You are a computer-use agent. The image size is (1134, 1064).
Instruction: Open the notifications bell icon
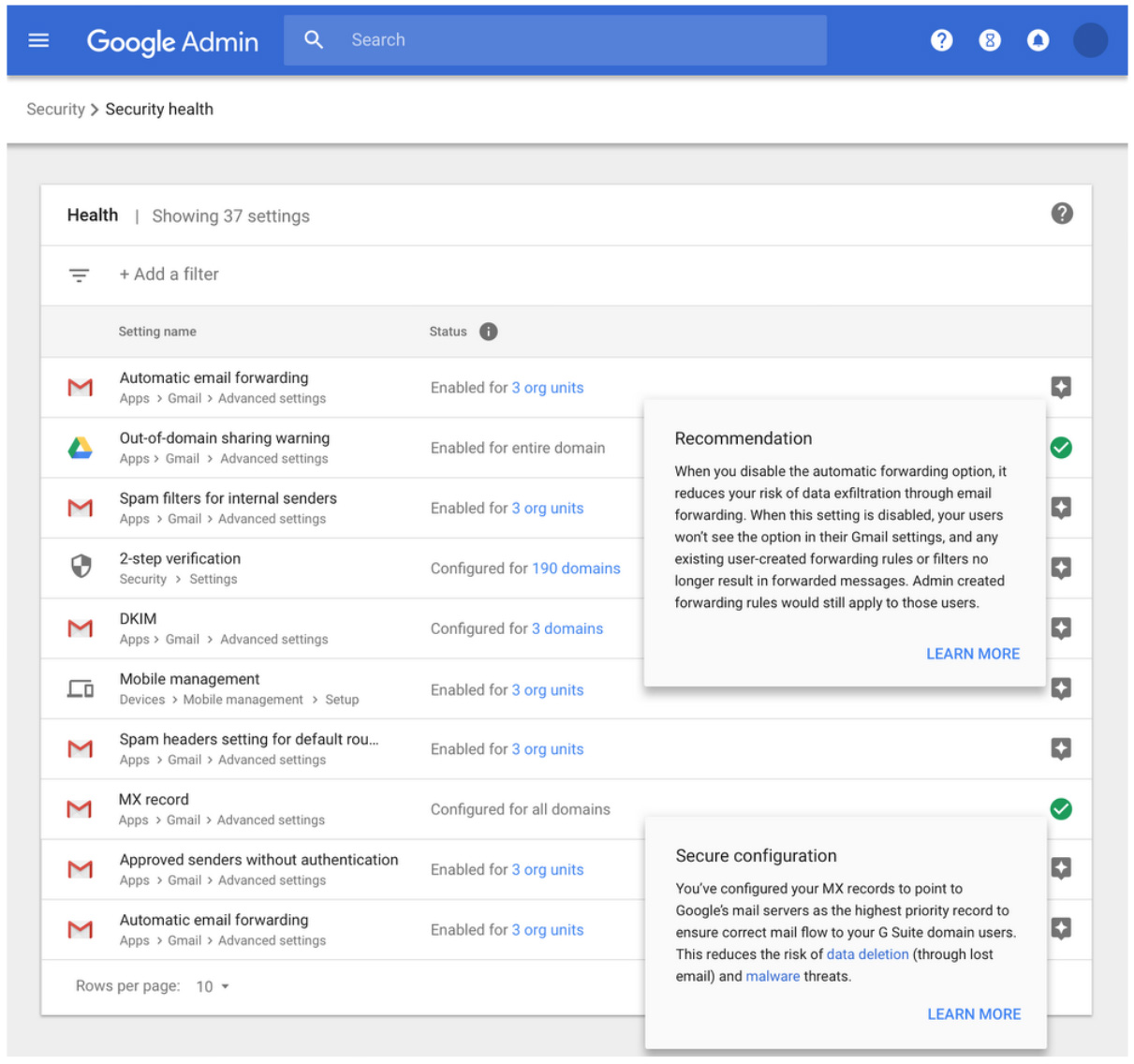click(1038, 40)
